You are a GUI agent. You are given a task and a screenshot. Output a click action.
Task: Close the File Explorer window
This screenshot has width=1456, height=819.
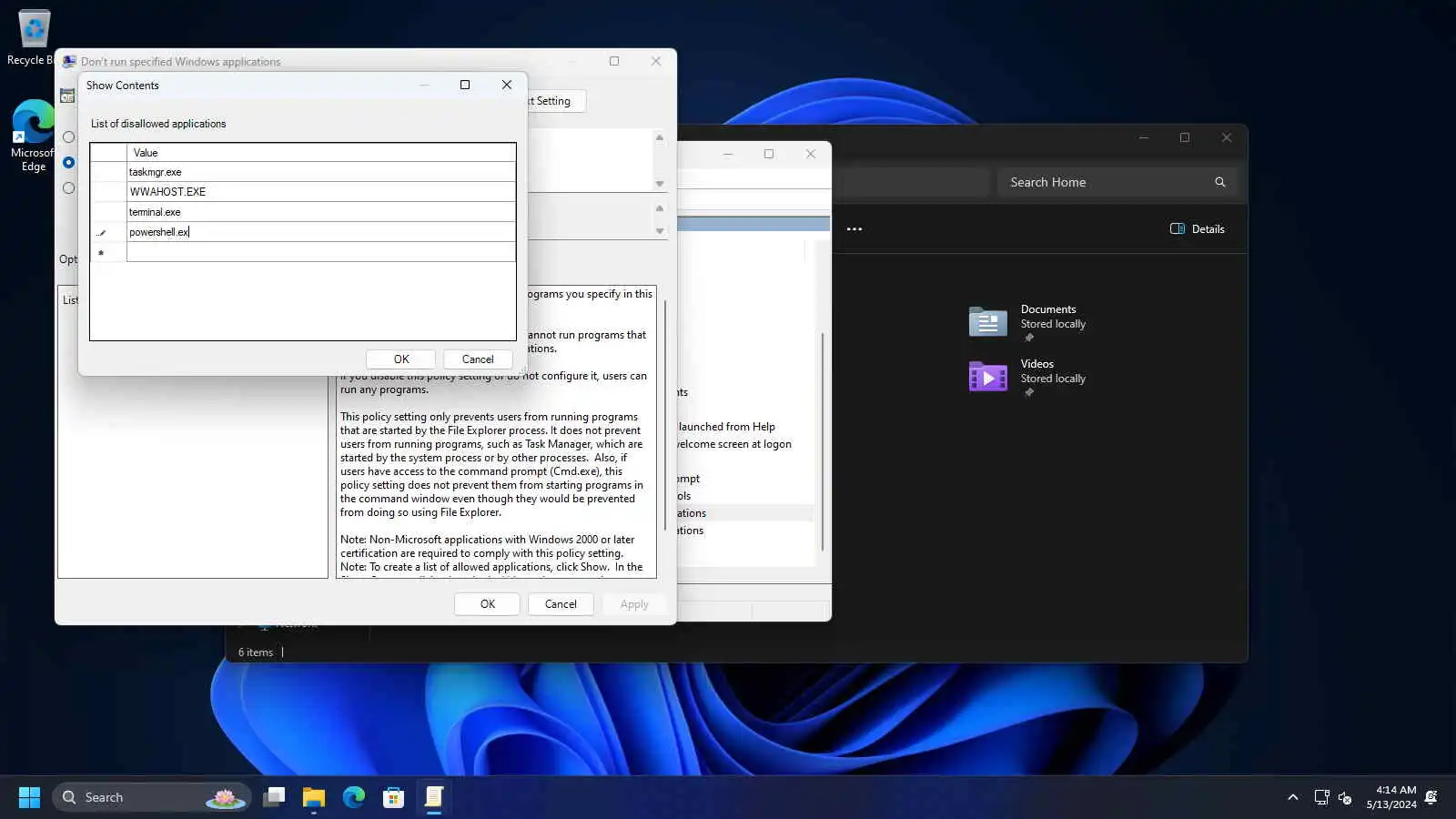(1227, 137)
